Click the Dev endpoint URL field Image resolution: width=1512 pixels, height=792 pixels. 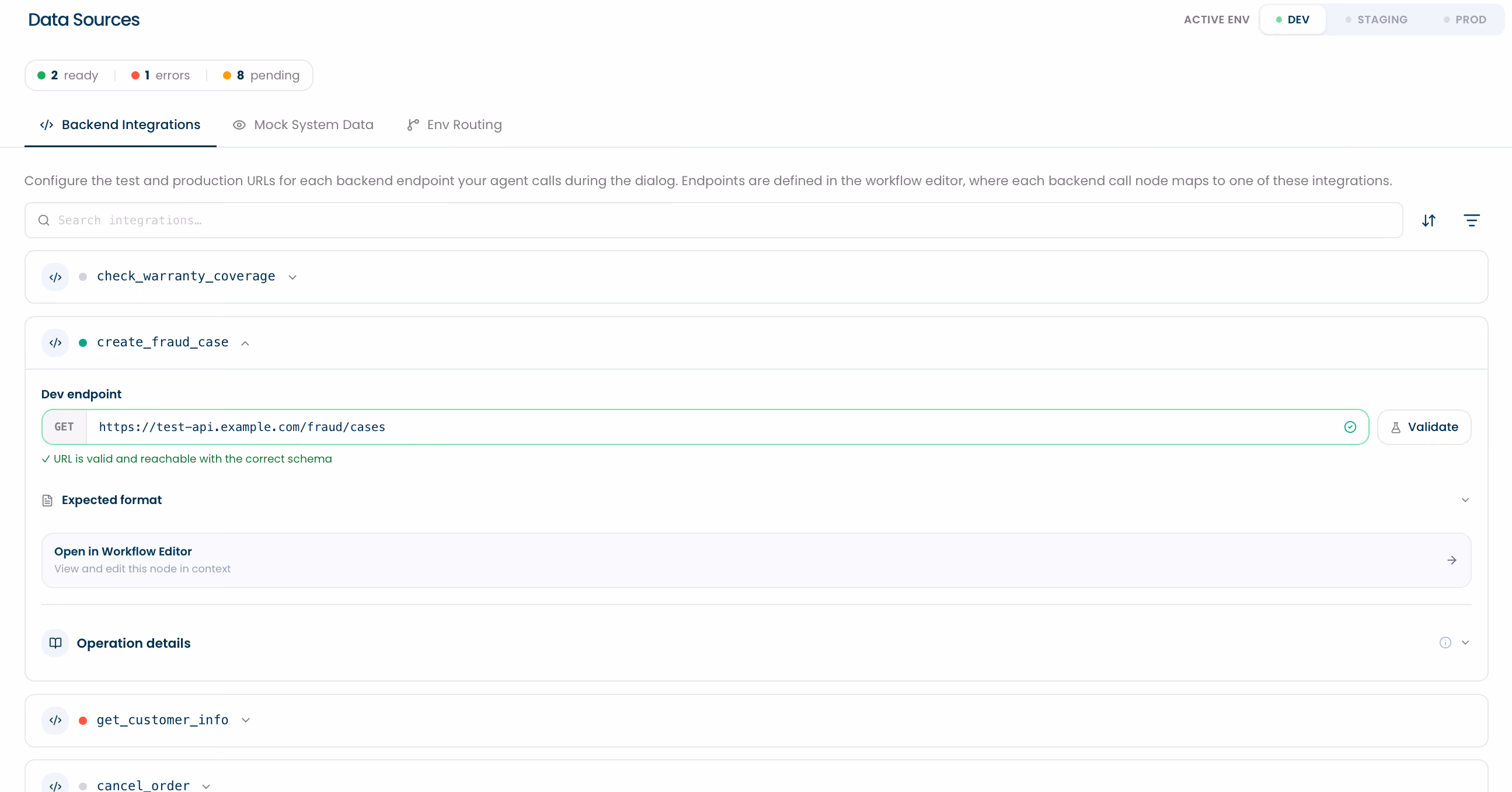point(705,427)
